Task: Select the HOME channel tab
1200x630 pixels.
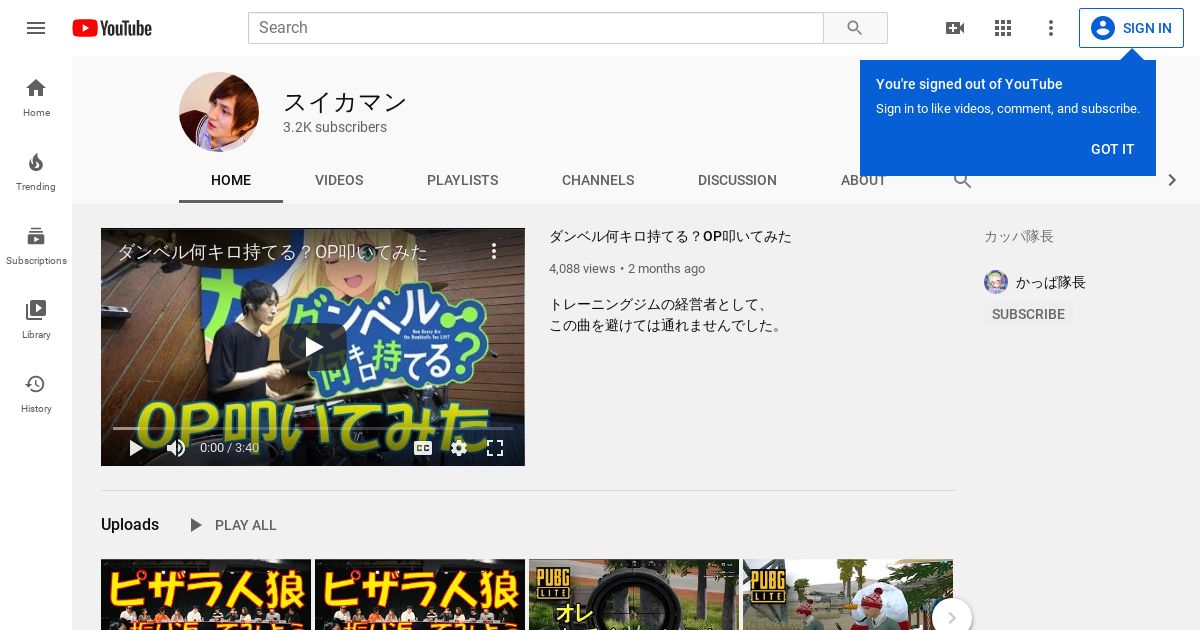Action: (x=231, y=180)
